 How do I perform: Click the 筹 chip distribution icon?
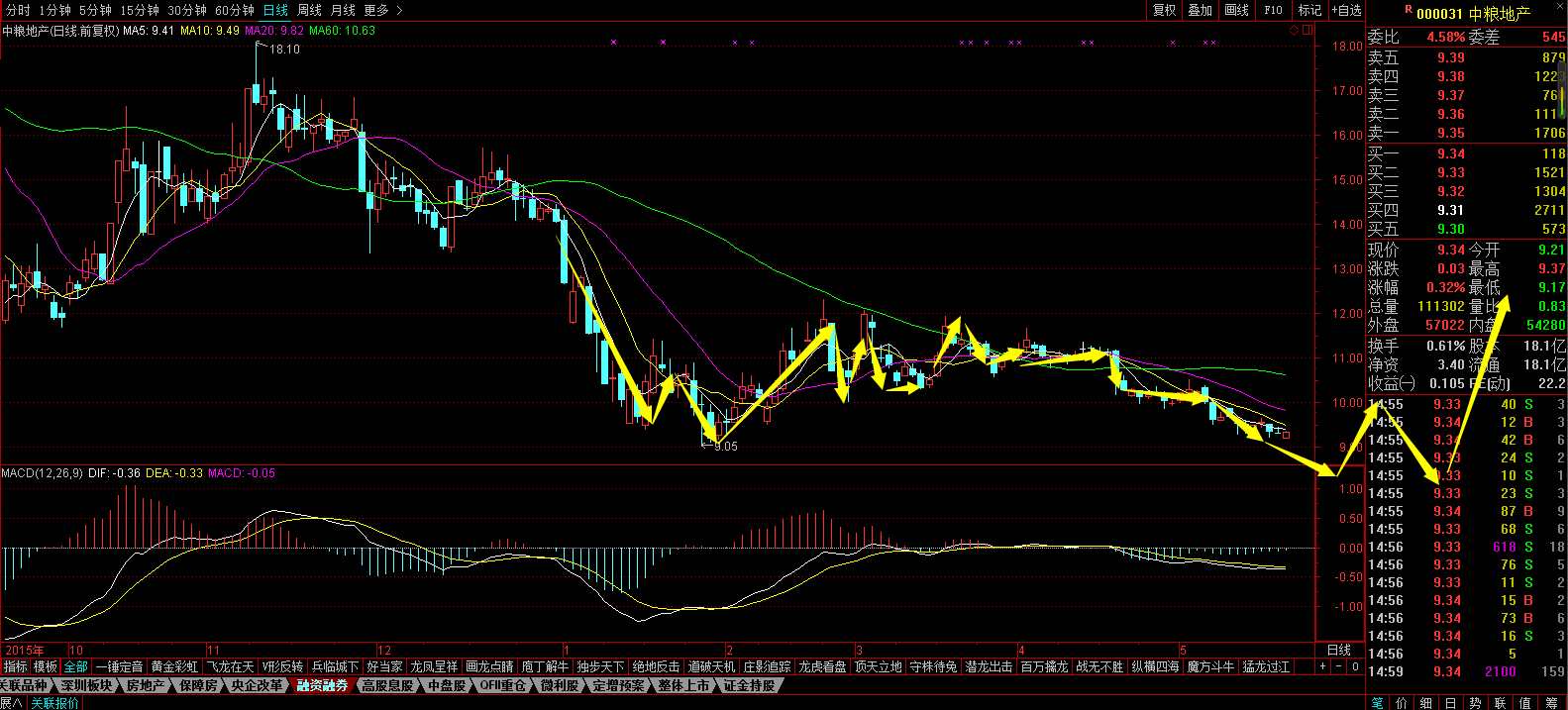click(x=1551, y=702)
